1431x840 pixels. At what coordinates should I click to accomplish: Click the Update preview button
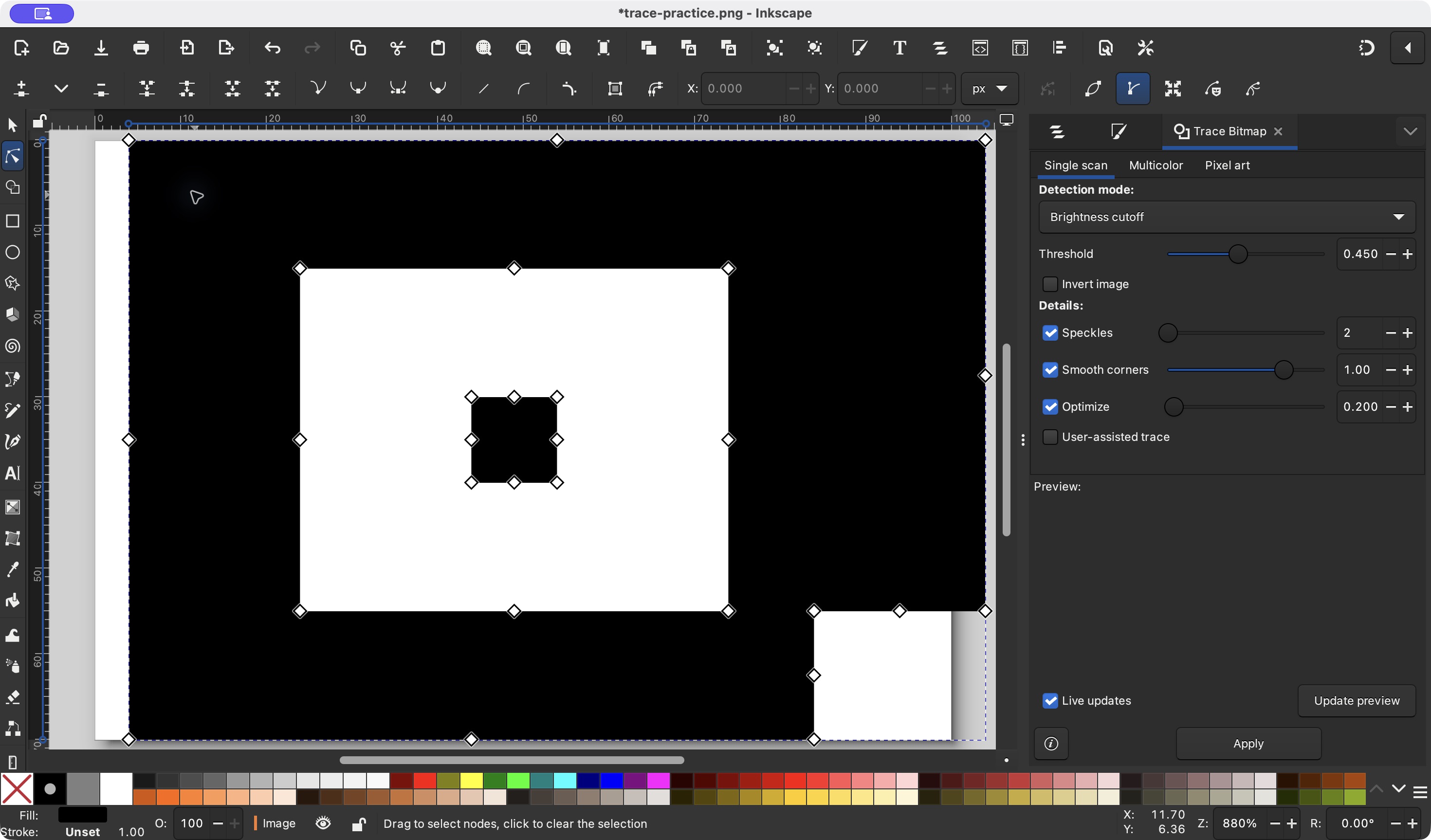pyautogui.click(x=1356, y=700)
